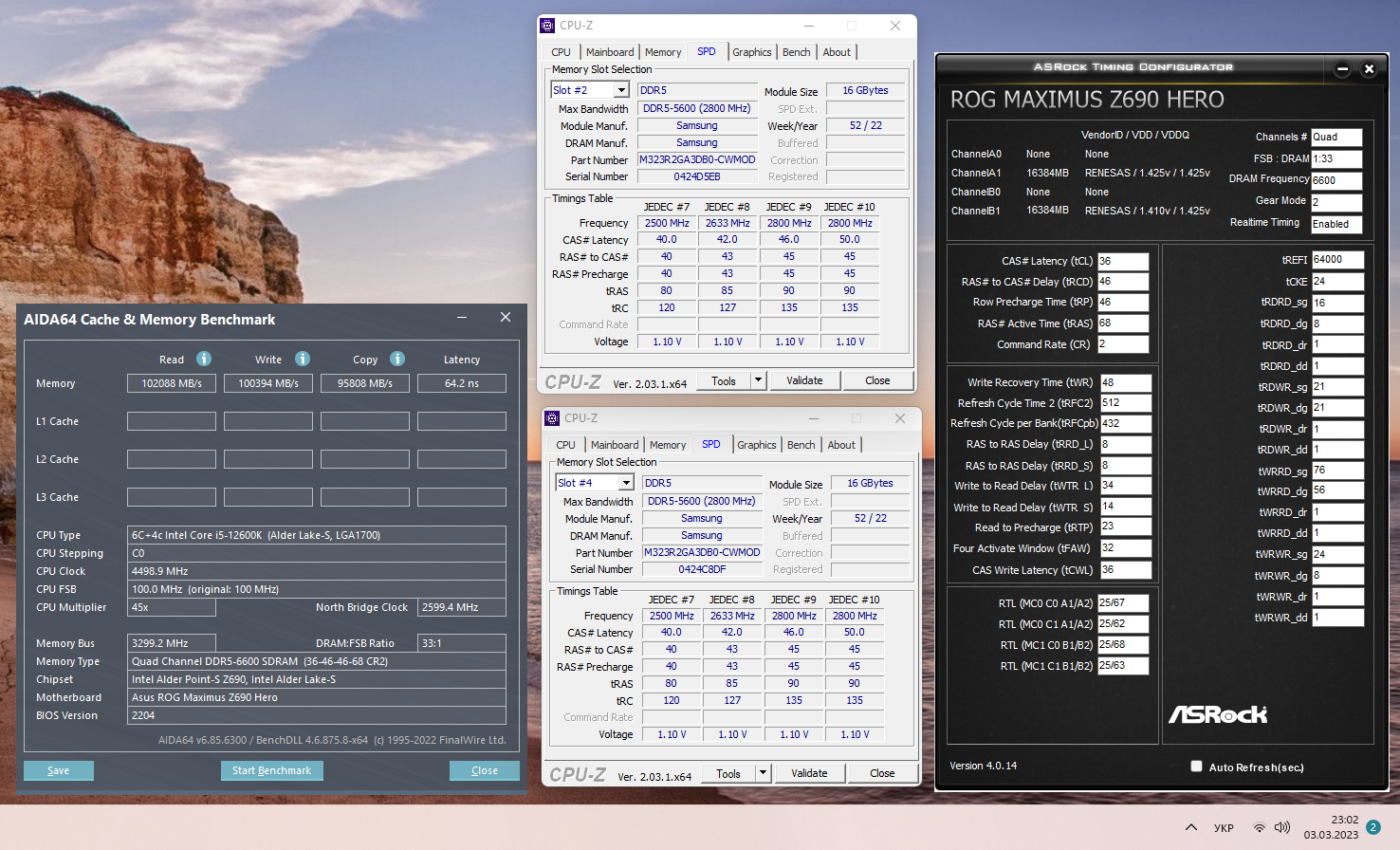Click the CPU Type i5-12600K value
Image resolution: width=1400 pixels, height=850 pixels.
(x=317, y=535)
